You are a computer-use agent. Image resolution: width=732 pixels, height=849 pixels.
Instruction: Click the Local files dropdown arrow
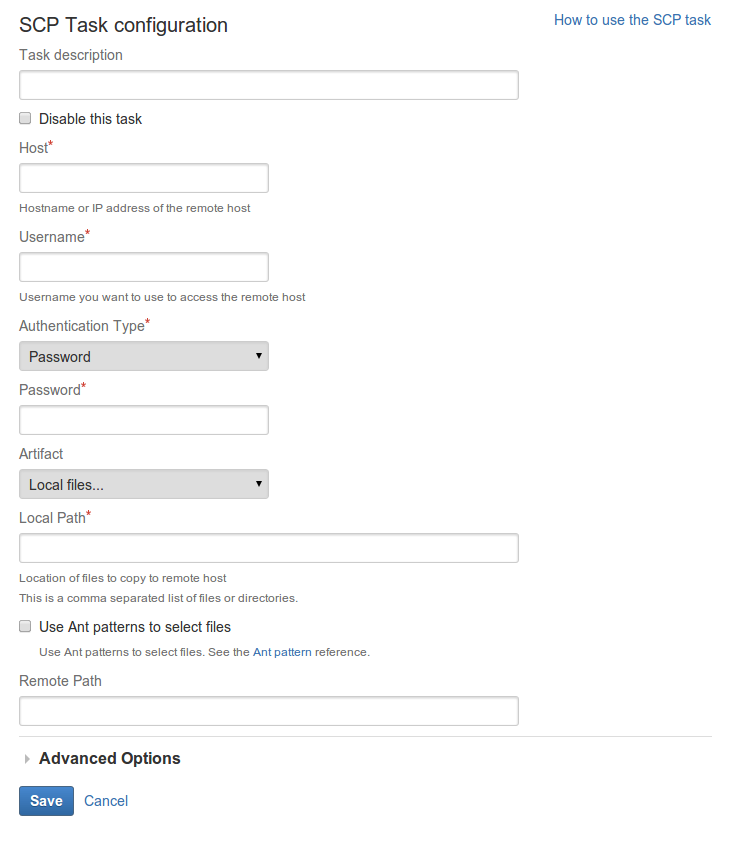coord(259,484)
